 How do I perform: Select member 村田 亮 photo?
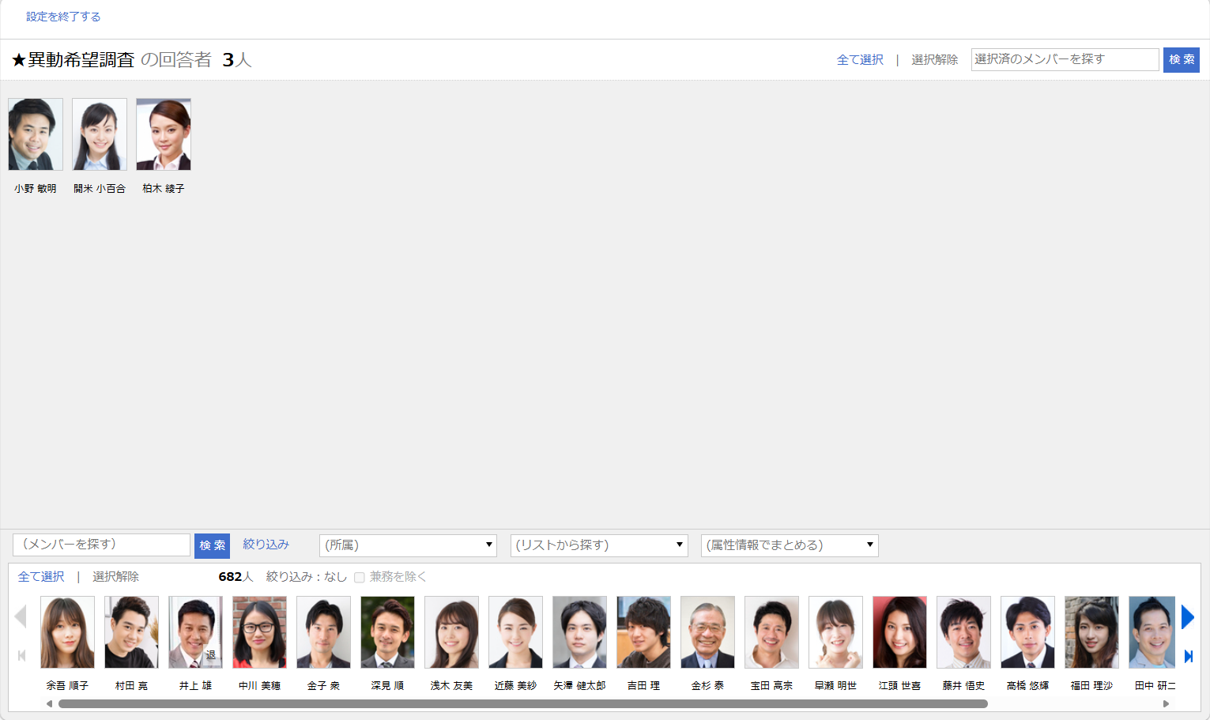point(132,632)
